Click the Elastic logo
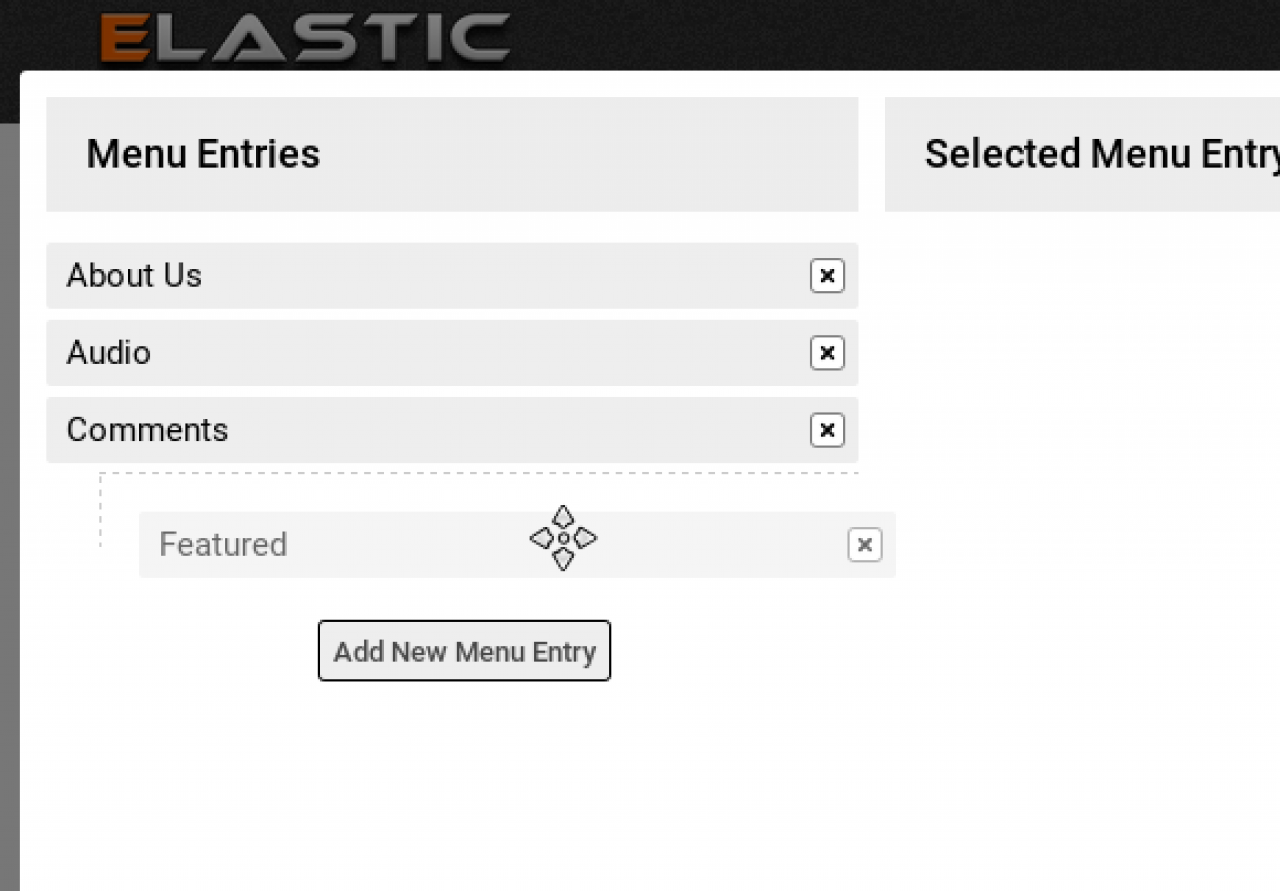Viewport: 1280px width, 891px height. coord(305,37)
